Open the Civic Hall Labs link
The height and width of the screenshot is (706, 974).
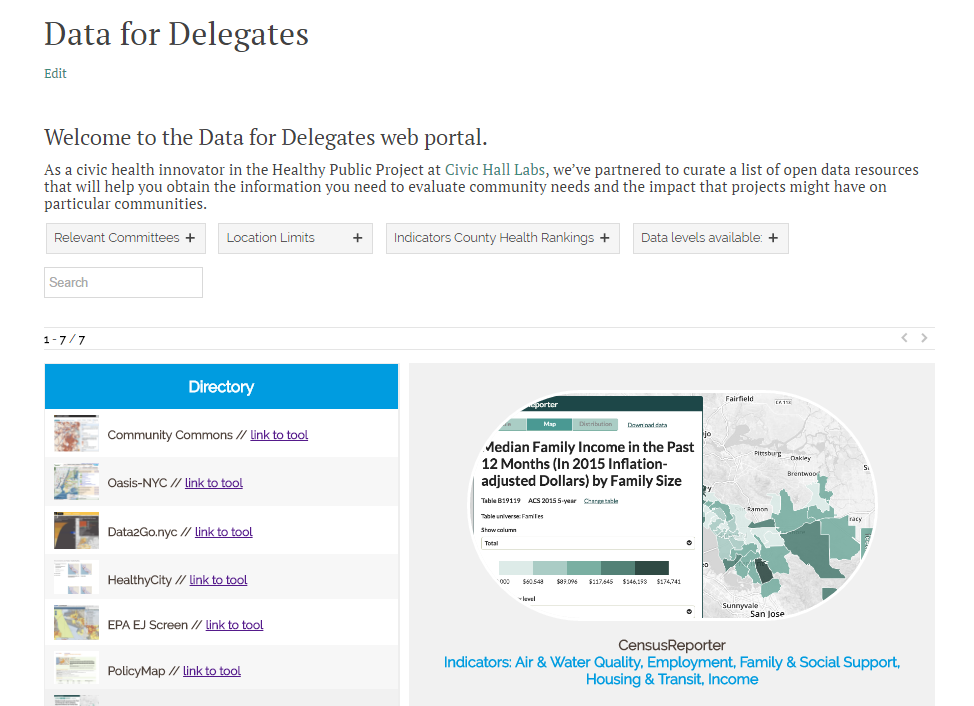tap(495, 170)
